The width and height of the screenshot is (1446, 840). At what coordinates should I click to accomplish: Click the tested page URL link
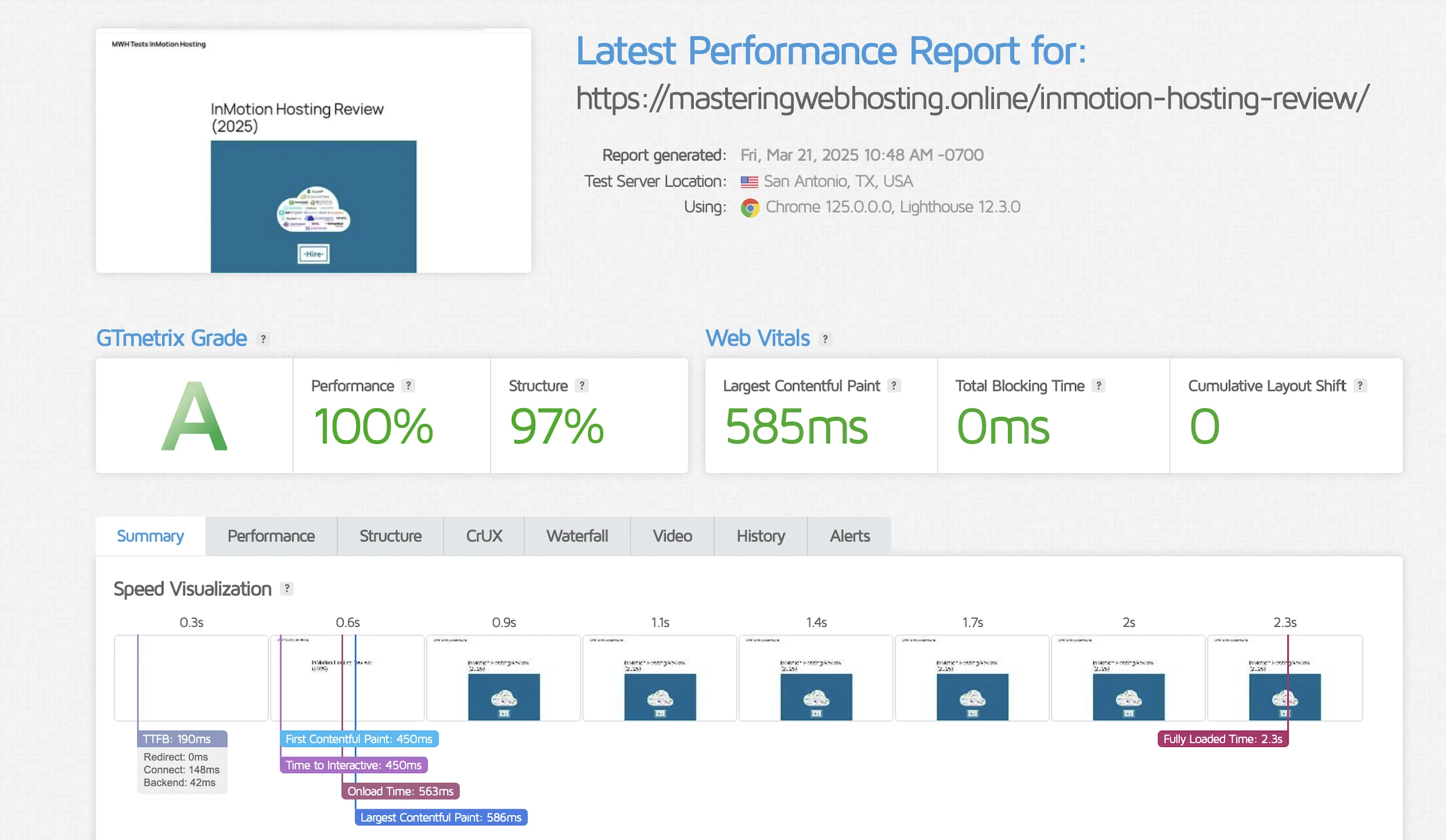coord(972,99)
